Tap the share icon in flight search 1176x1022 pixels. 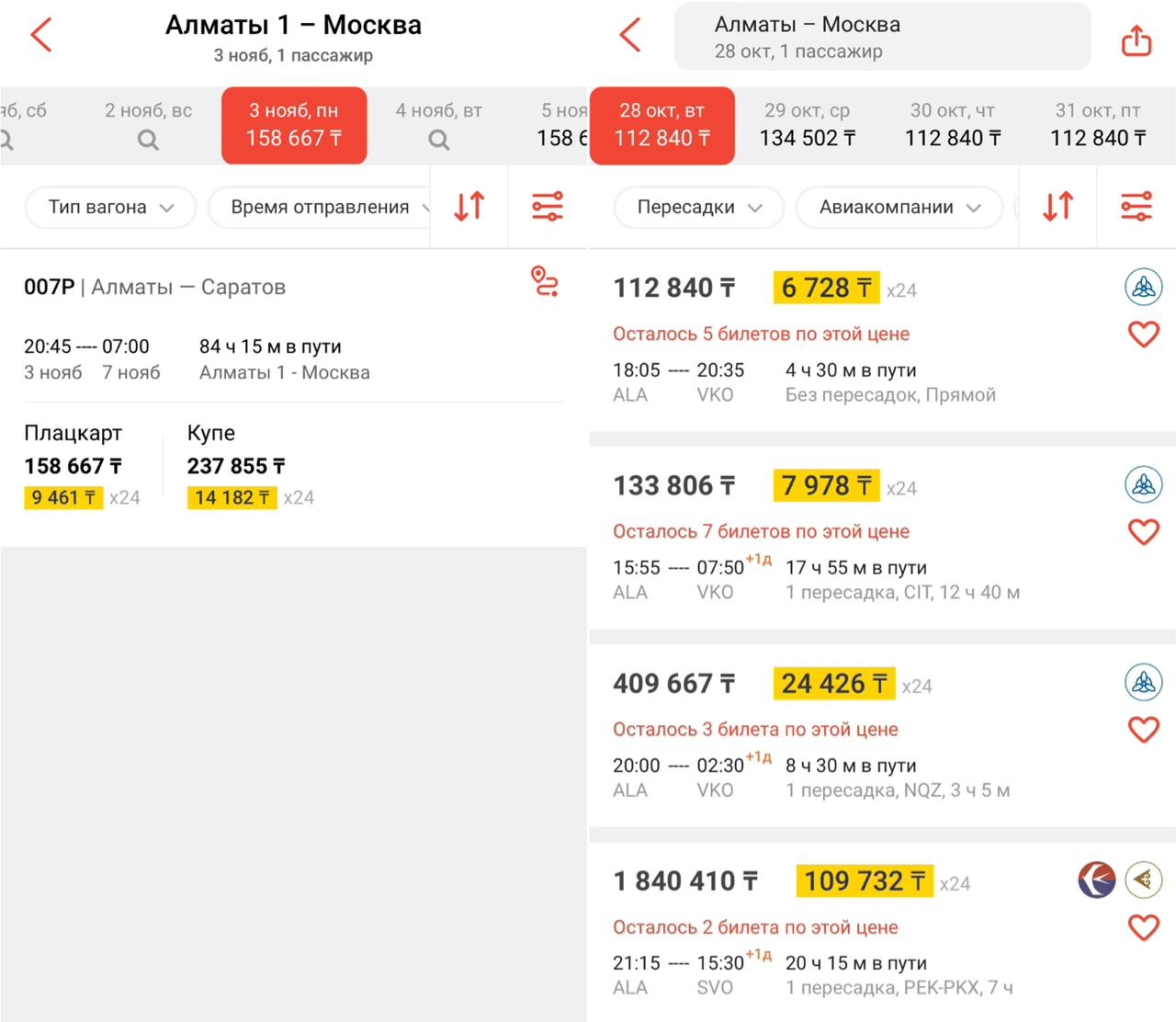click(x=1136, y=40)
